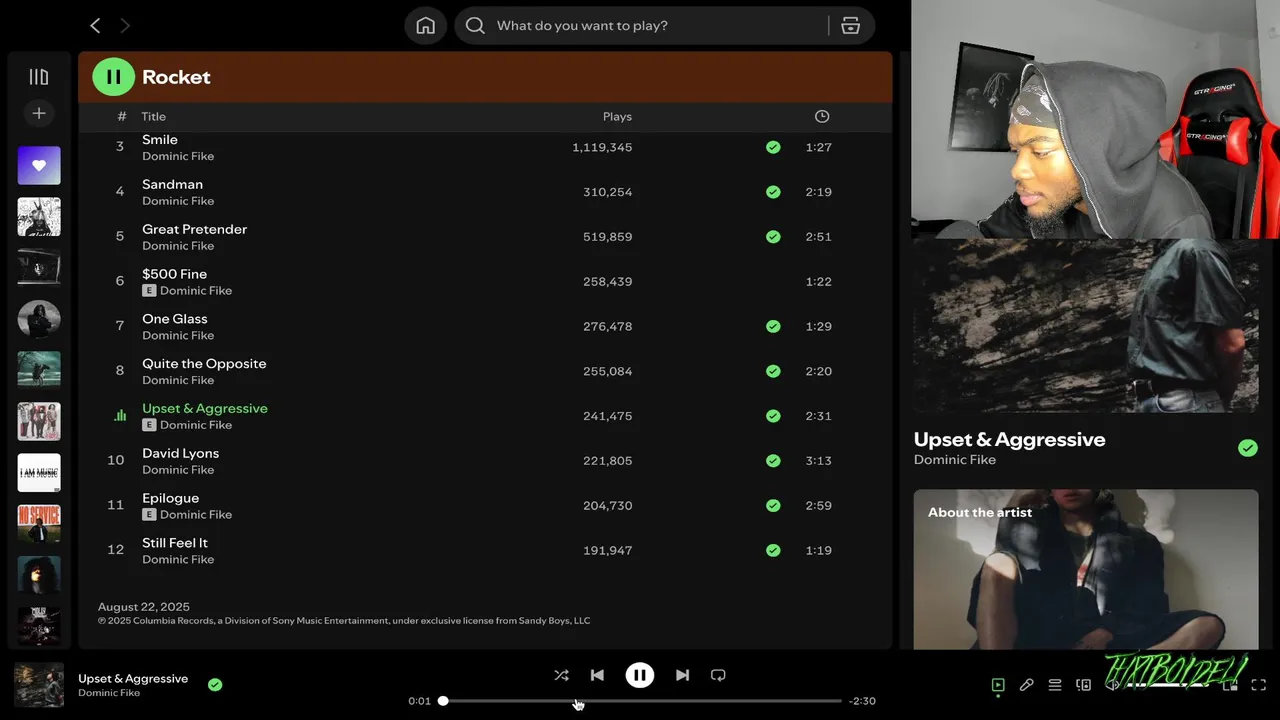Enter full screen mode icon

(1259, 685)
